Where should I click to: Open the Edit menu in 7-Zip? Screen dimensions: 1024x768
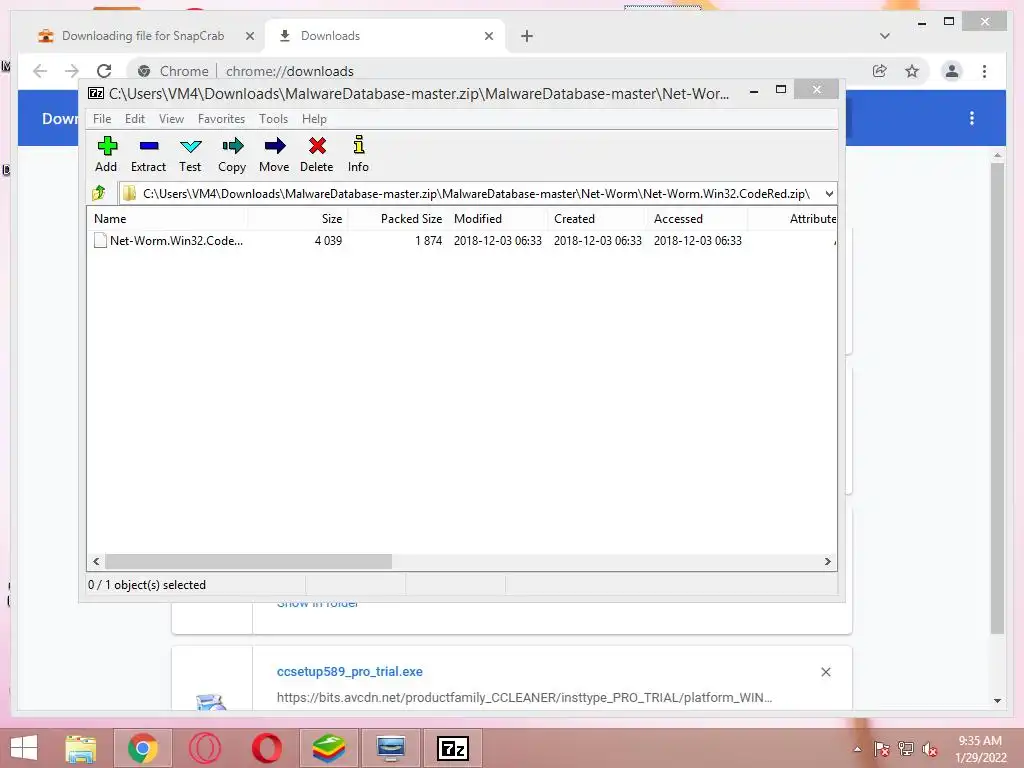coord(135,119)
